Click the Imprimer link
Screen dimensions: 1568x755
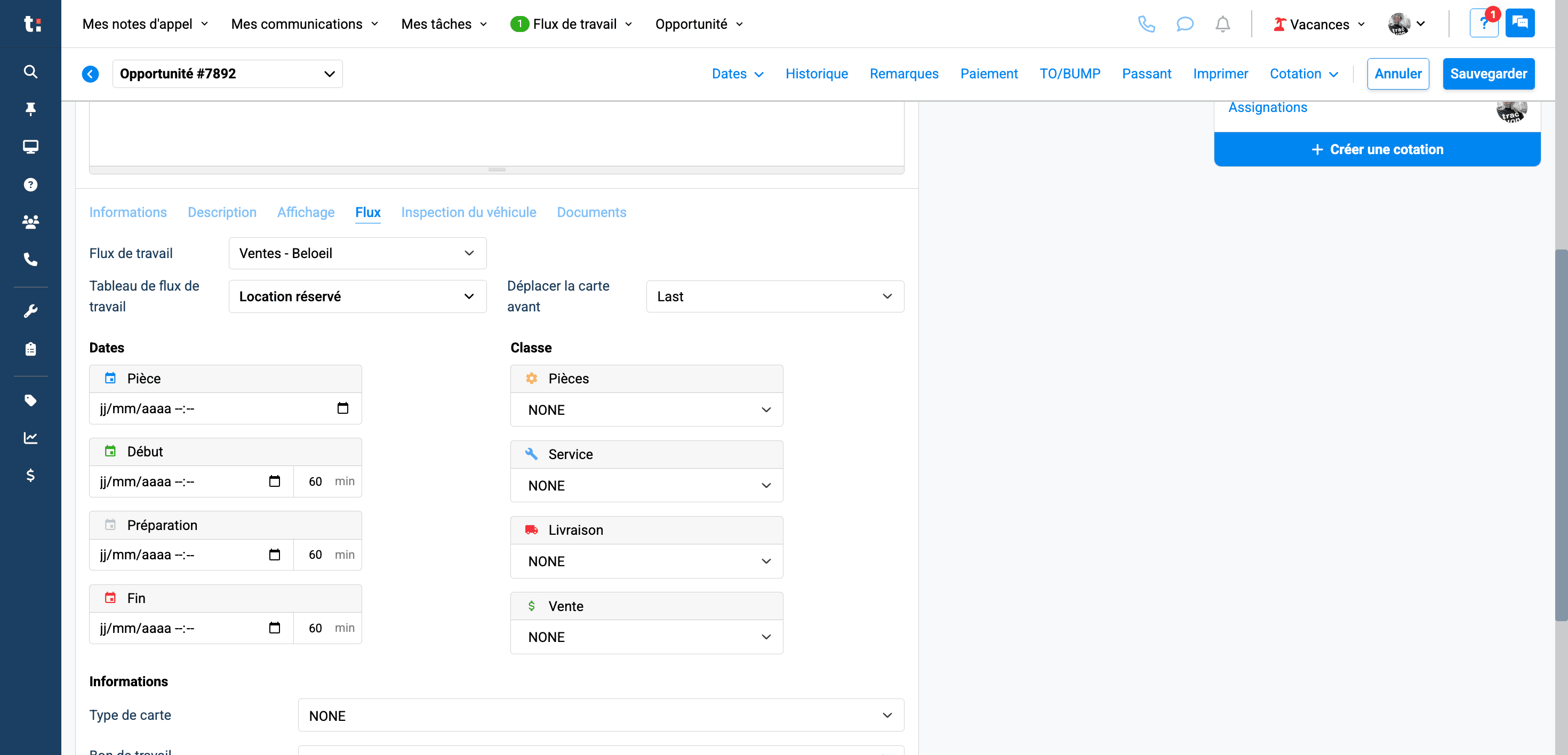pos(1220,74)
